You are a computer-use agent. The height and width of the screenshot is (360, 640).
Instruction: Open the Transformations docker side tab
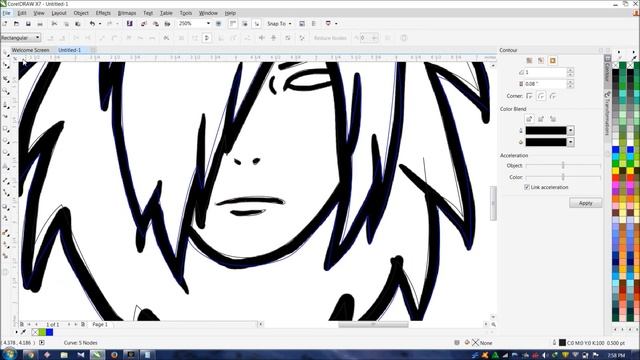pos(607,113)
